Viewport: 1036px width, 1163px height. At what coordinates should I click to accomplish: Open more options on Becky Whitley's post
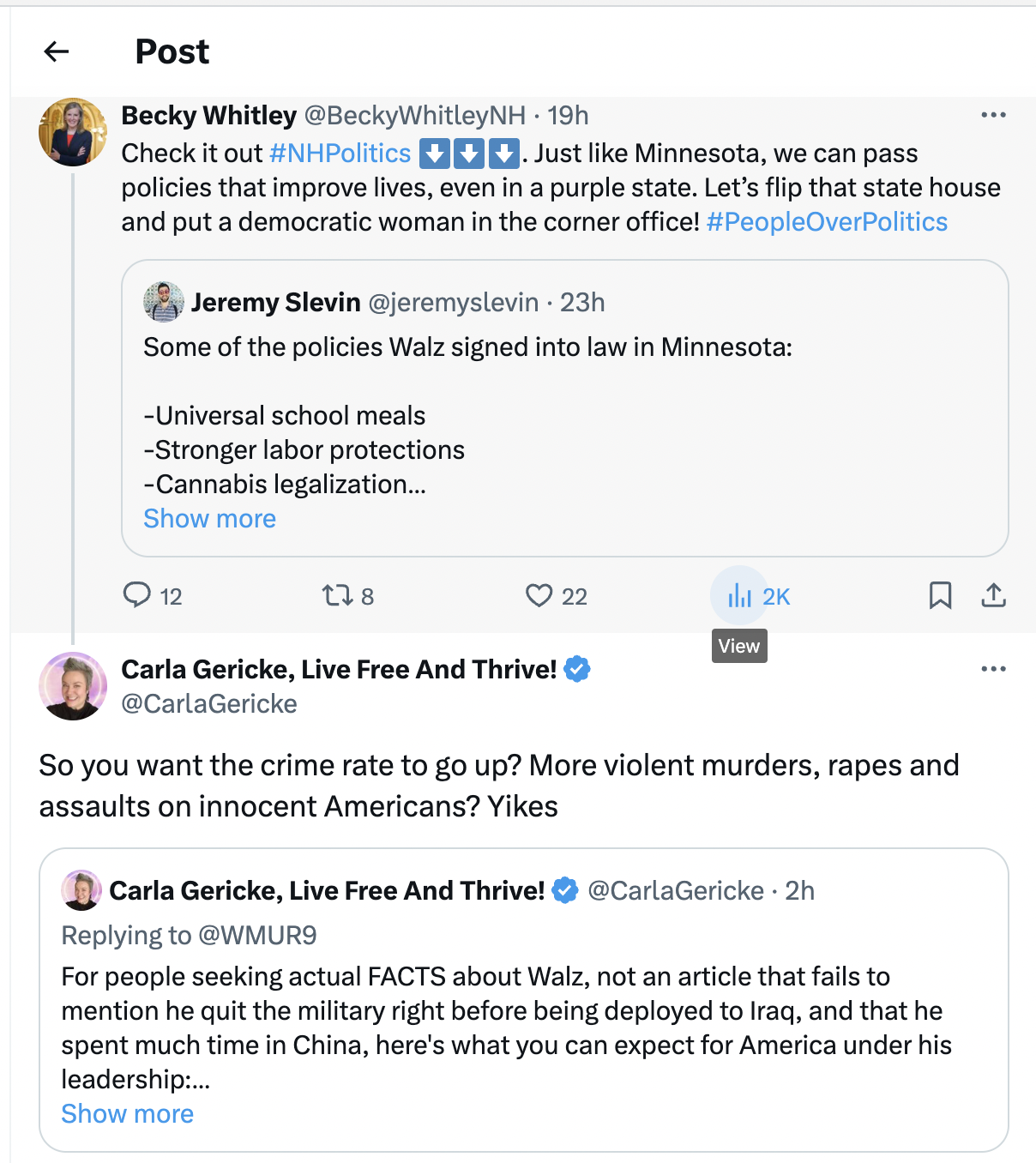(x=993, y=115)
